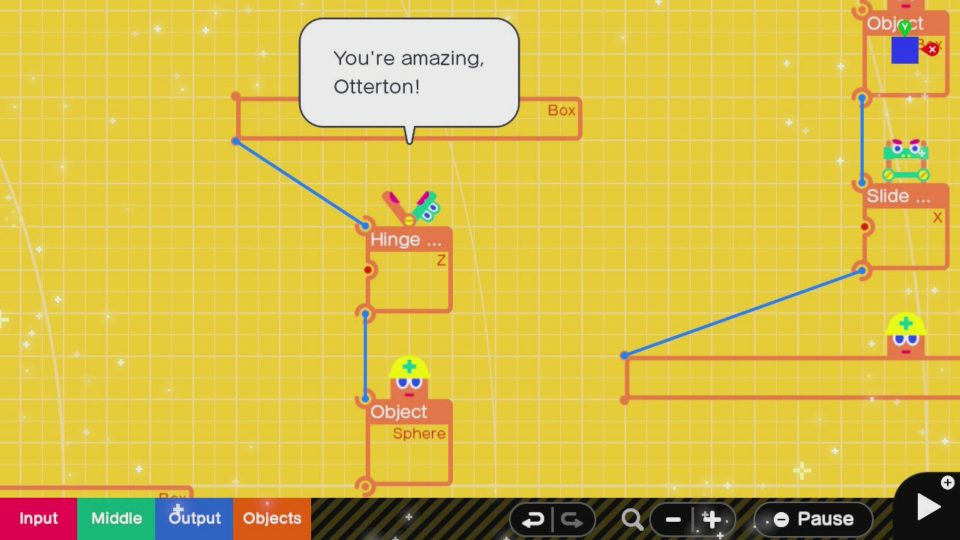Click the green Y marker on top-right Object nodon
This screenshot has width=960, height=540.
point(905,27)
